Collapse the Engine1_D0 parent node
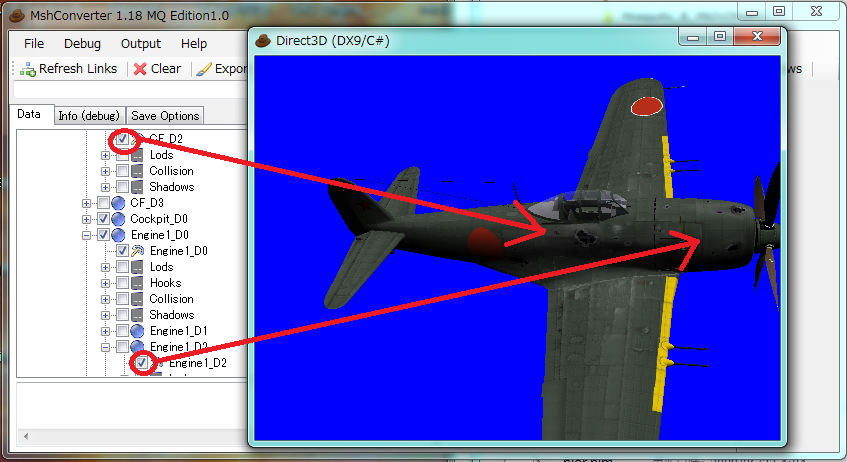The image size is (847, 462). point(86,236)
